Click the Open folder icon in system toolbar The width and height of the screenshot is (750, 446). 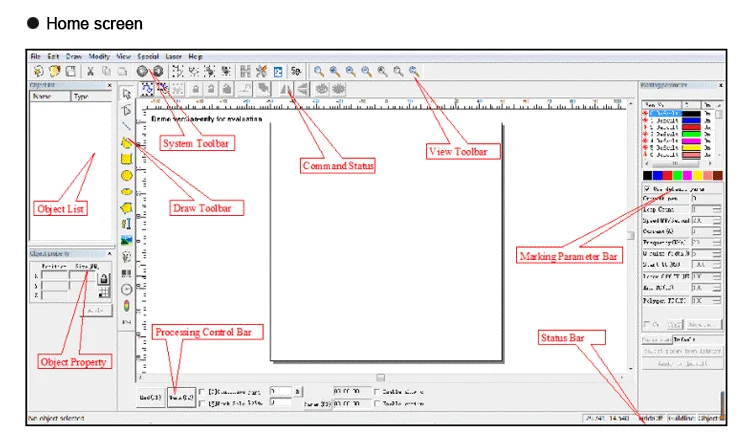54,71
